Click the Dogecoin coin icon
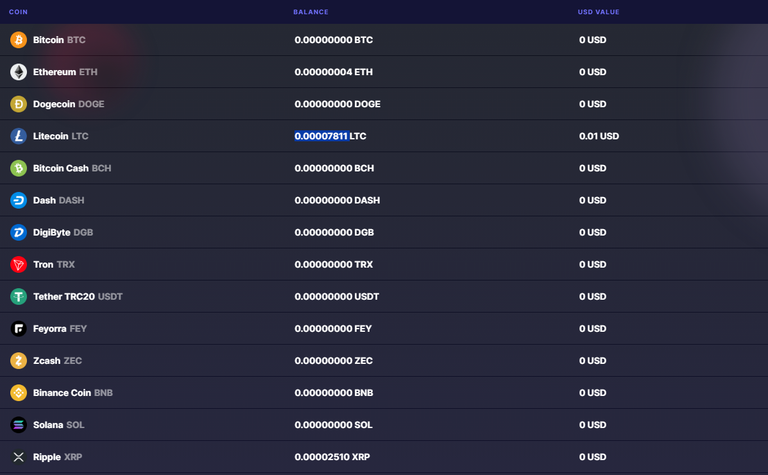 point(19,104)
